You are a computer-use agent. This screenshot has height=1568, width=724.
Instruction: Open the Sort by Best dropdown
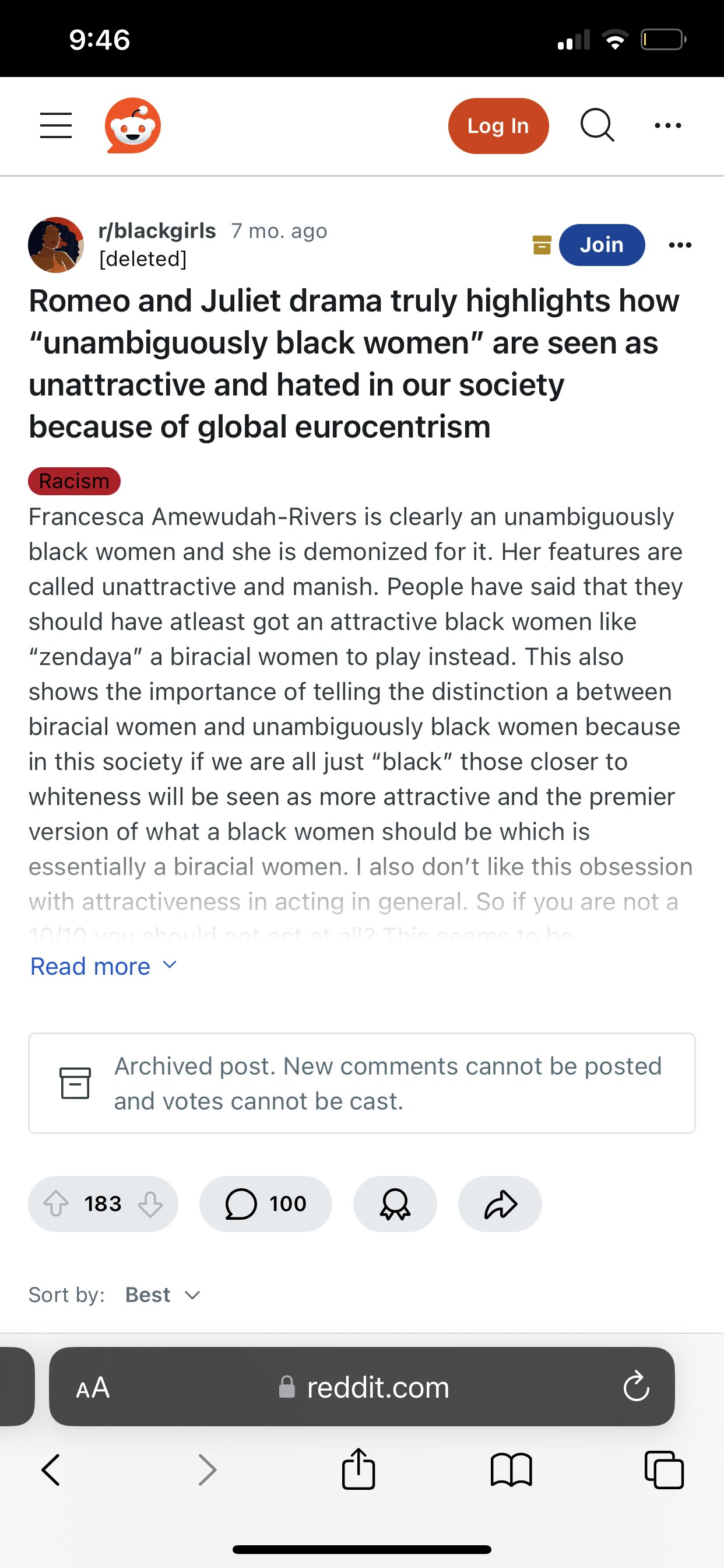[162, 1294]
